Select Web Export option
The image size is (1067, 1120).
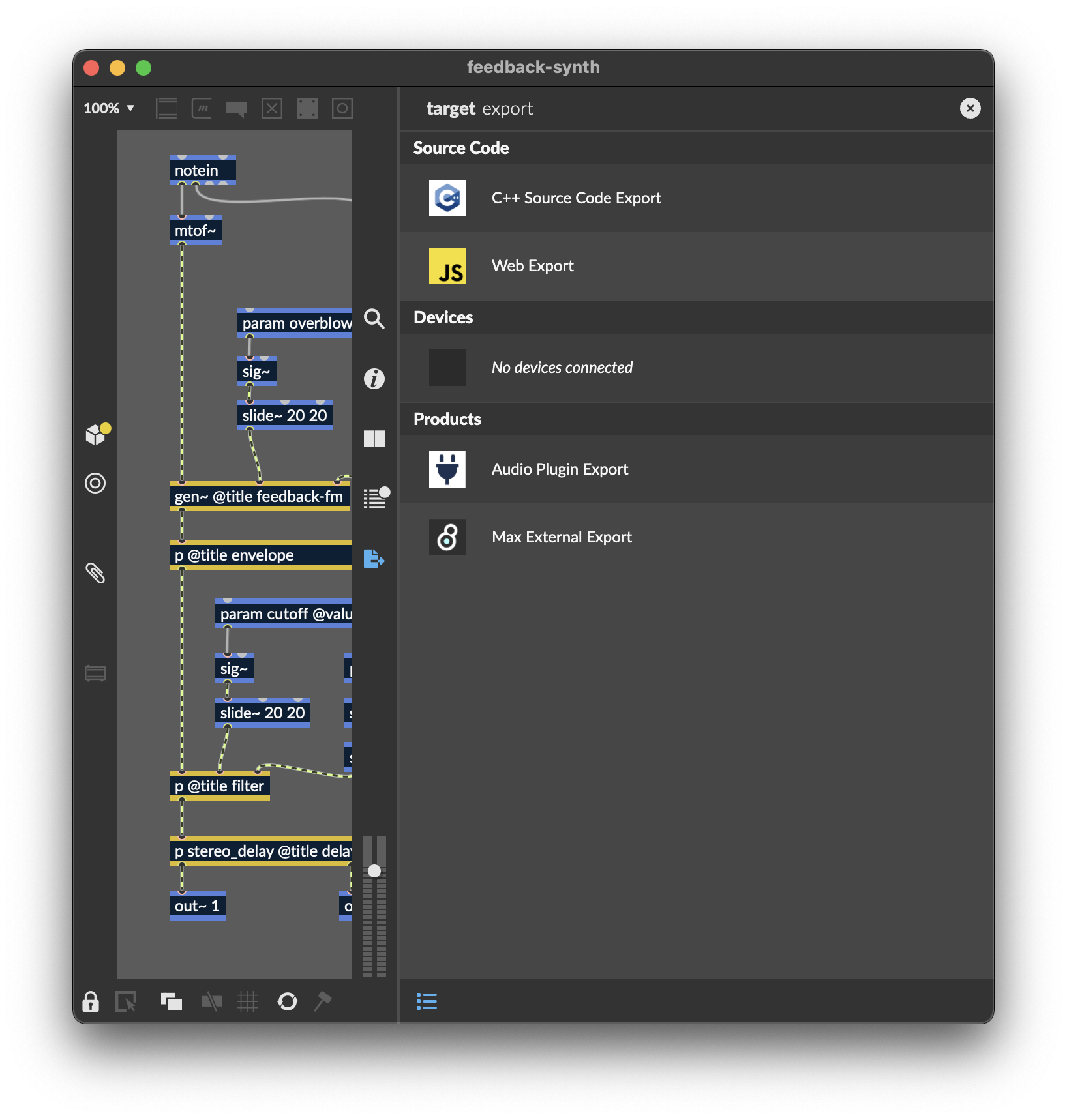[532, 266]
